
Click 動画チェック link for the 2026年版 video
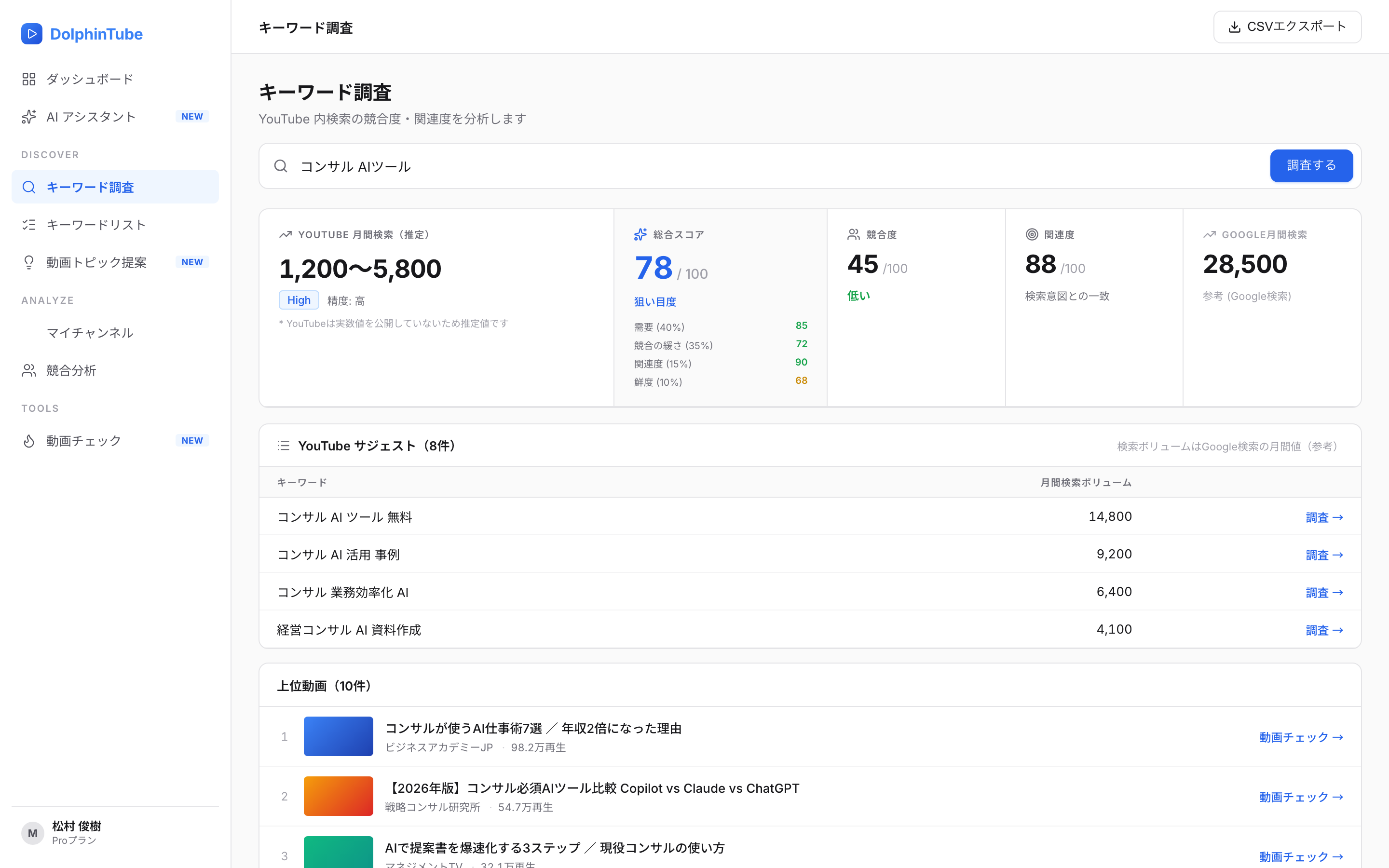point(1301,797)
